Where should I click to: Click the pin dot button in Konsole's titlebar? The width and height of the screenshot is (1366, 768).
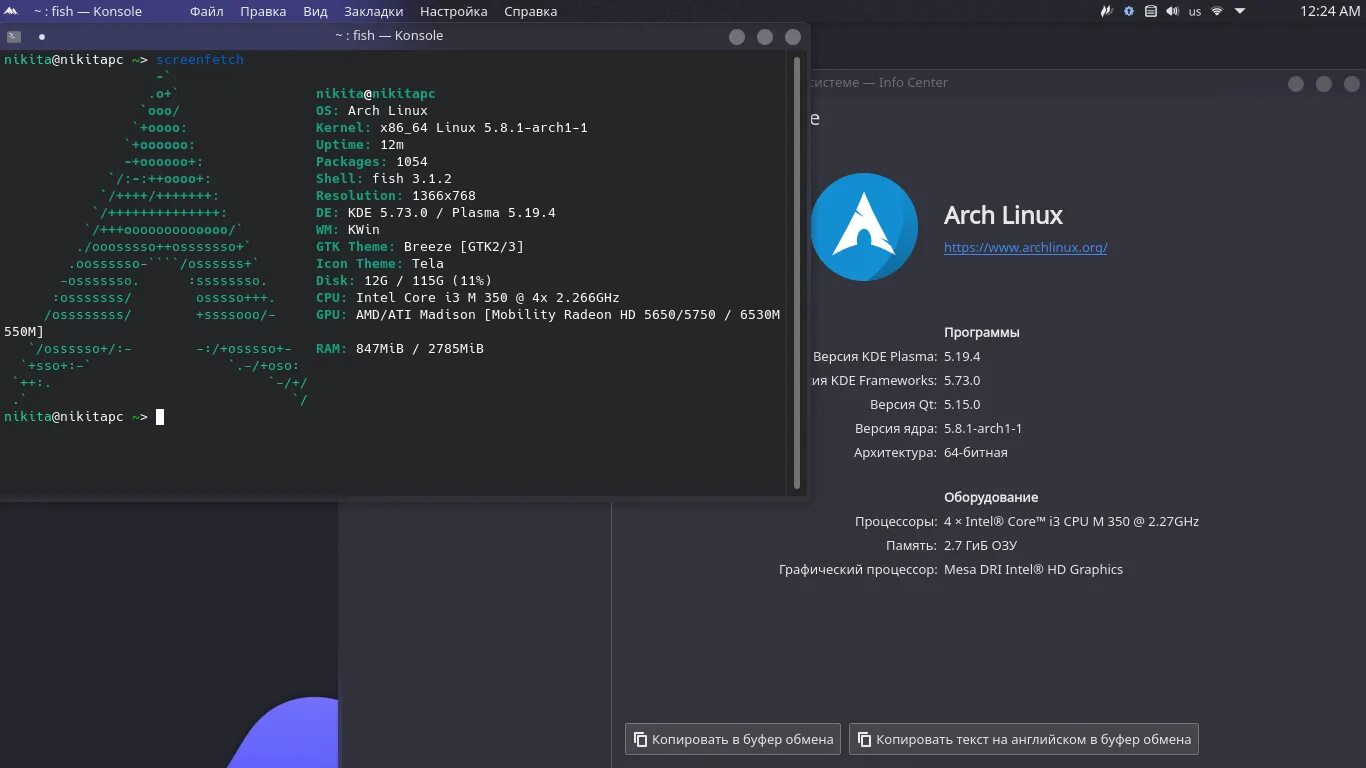pos(42,36)
